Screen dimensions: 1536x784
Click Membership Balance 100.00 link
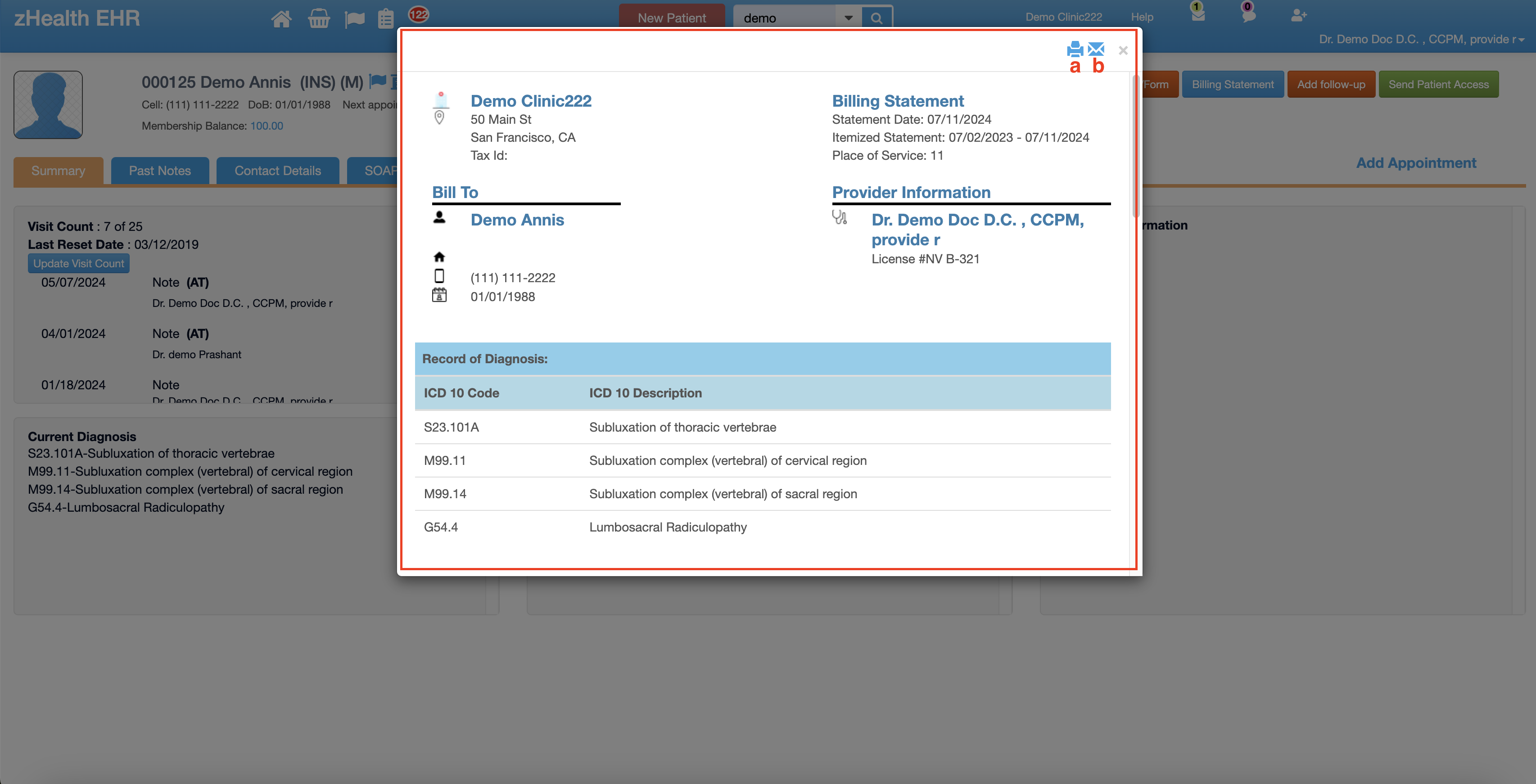[267, 126]
